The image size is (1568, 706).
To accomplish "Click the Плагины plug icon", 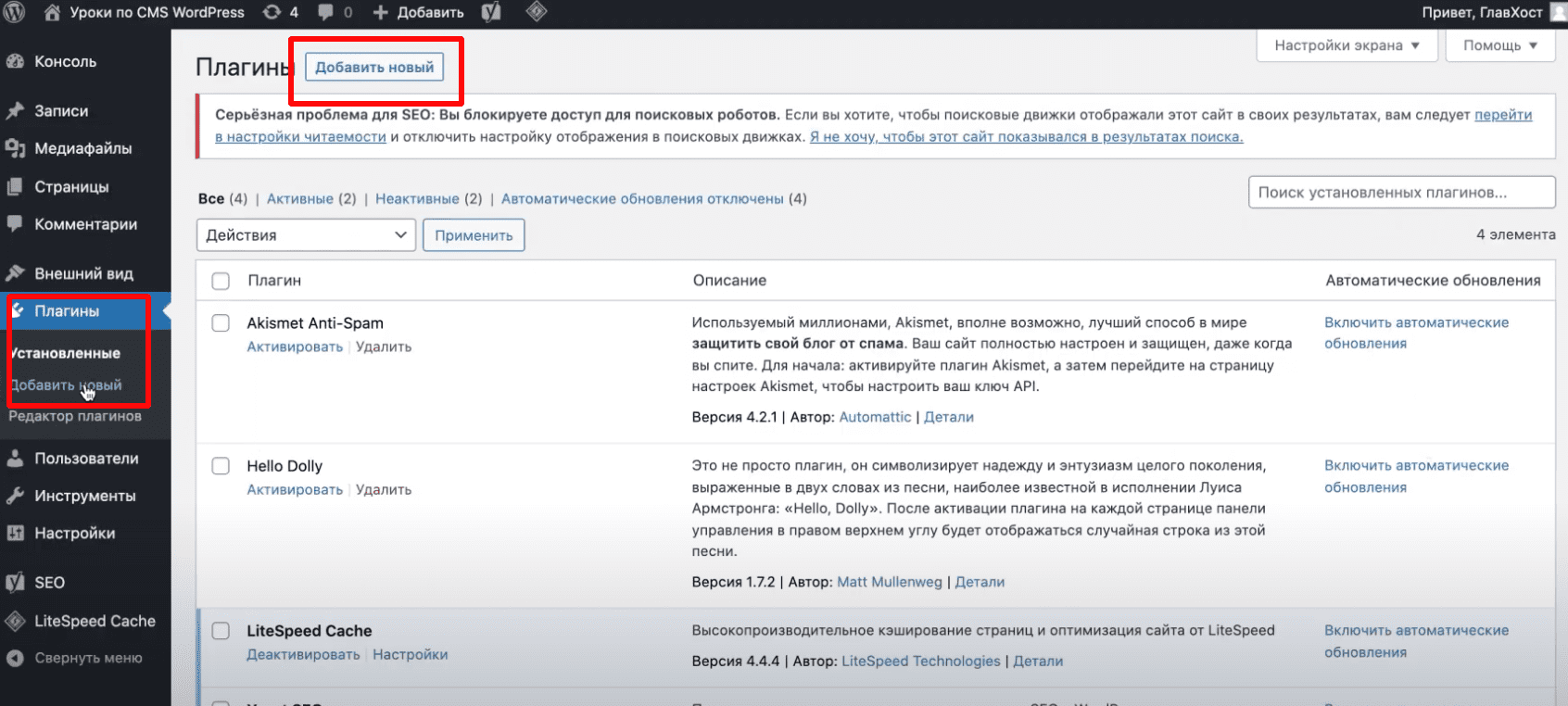I will 18,310.
